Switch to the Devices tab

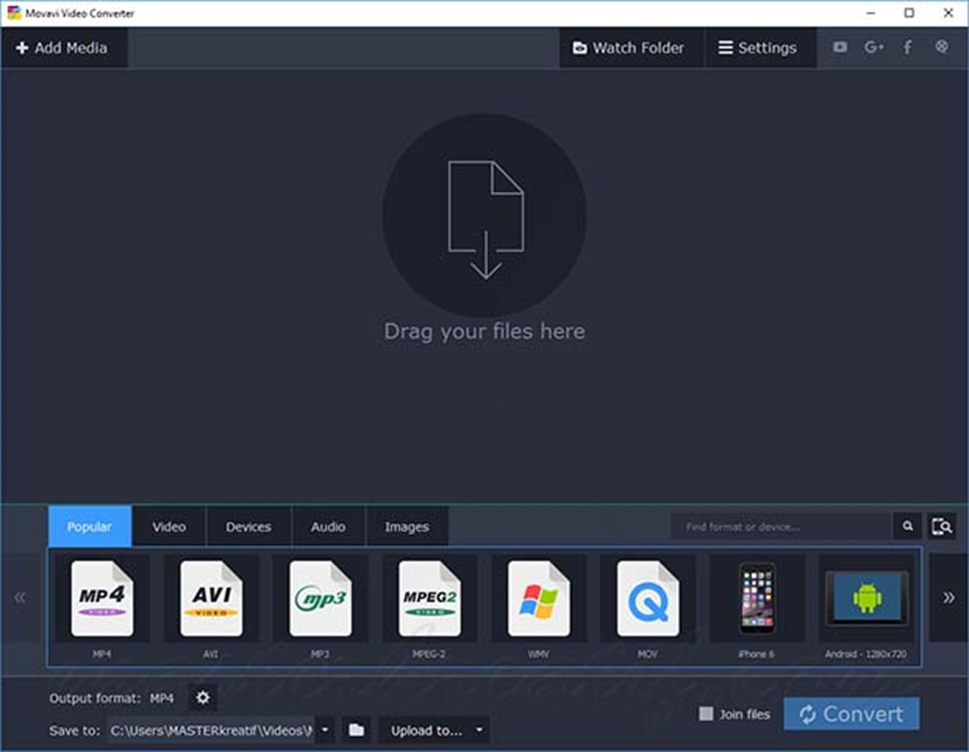(x=248, y=526)
